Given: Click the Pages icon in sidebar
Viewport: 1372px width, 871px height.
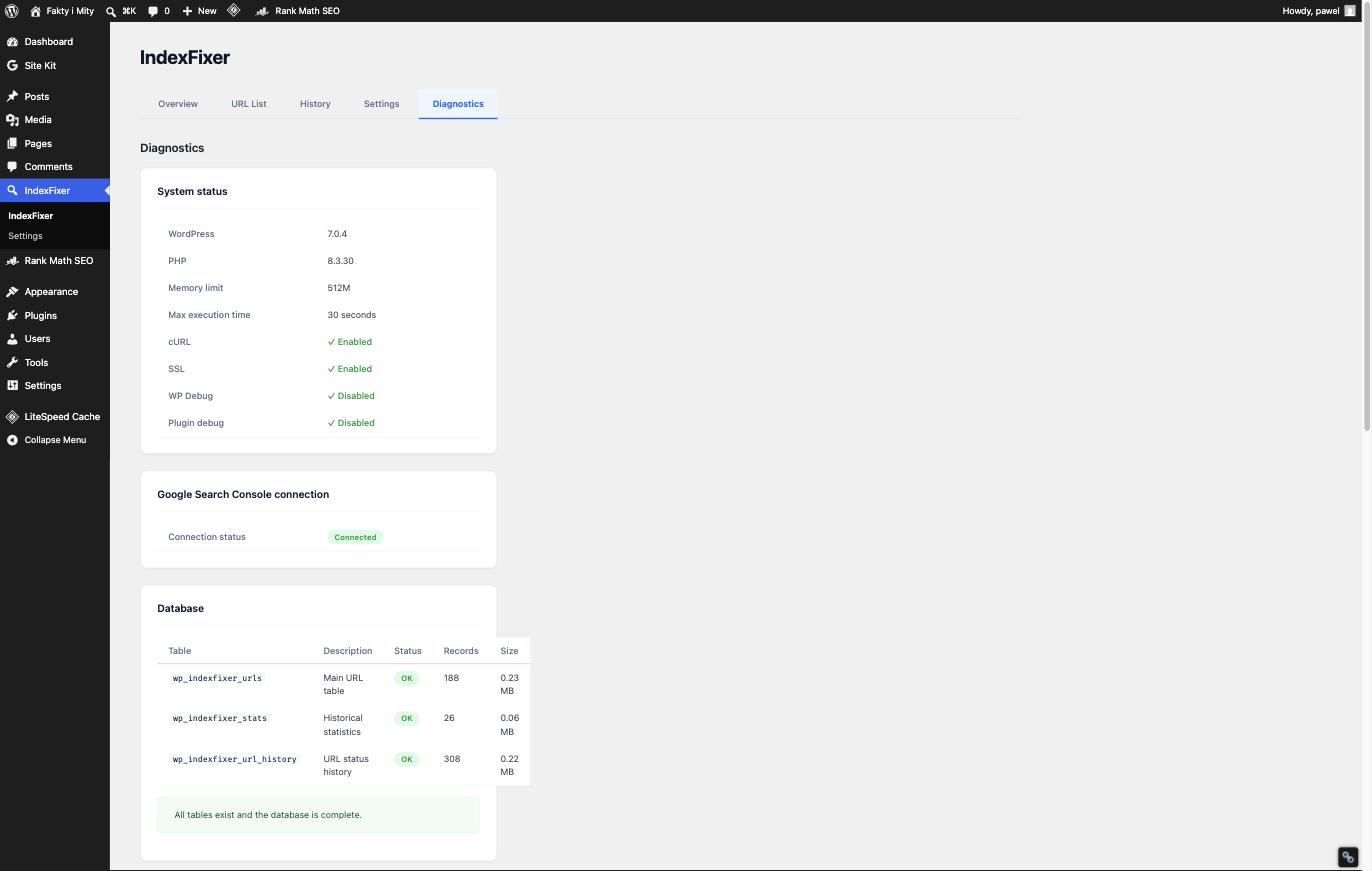Looking at the screenshot, I should pyautogui.click(x=12, y=144).
